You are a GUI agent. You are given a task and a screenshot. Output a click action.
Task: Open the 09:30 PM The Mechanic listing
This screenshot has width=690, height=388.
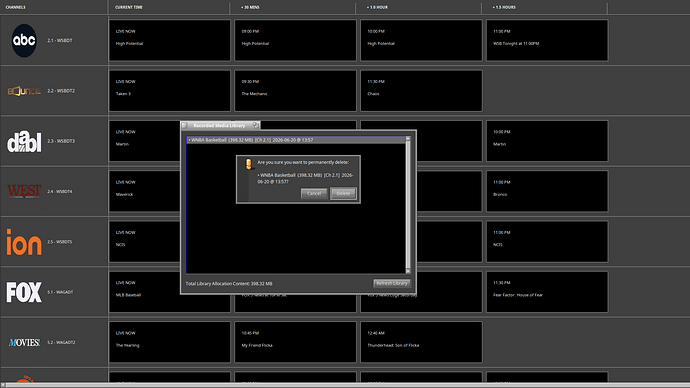pyautogui.click(x=295, y=91)
